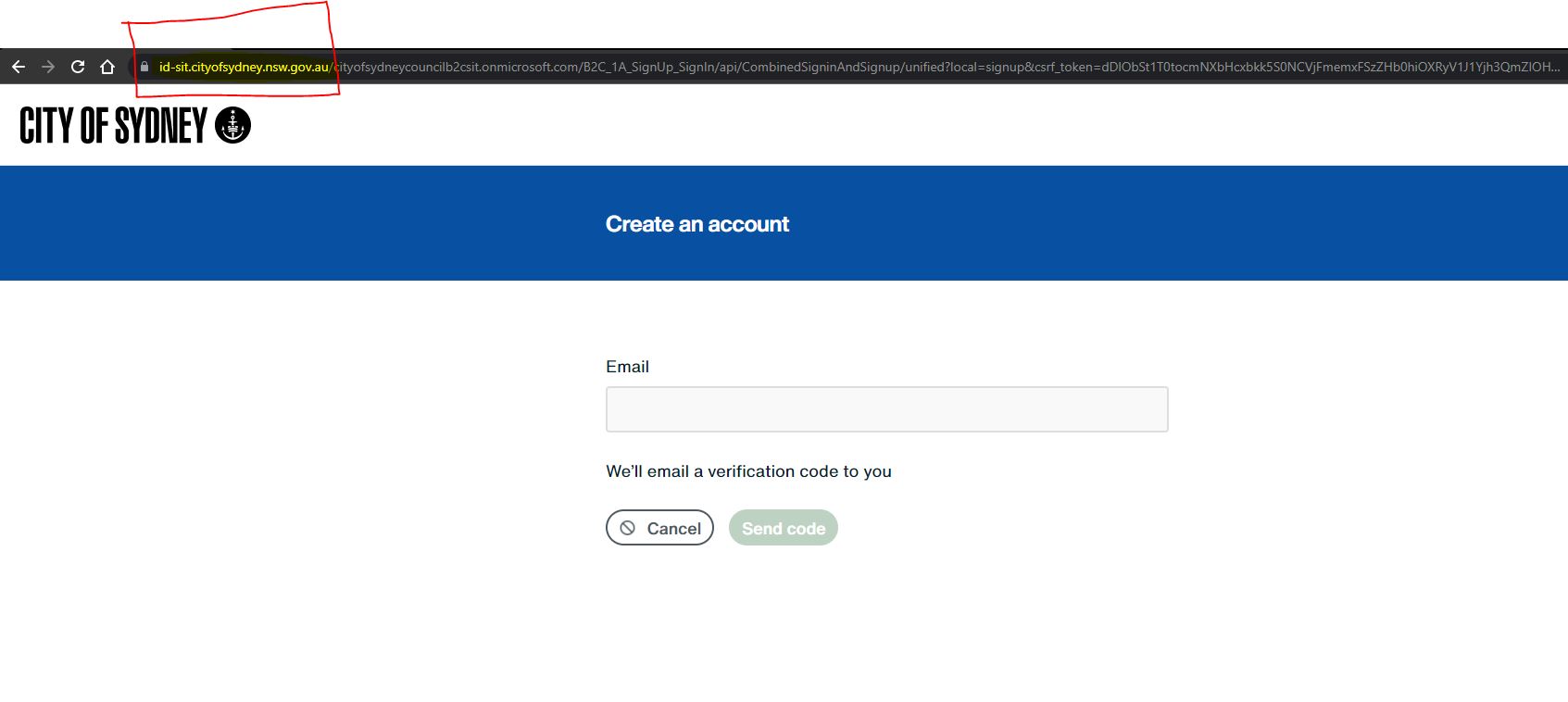The width and height of the screenshot is (1568, 702).
Task: Click the City of Sydney anchor emblem
Action: point(232,125)
